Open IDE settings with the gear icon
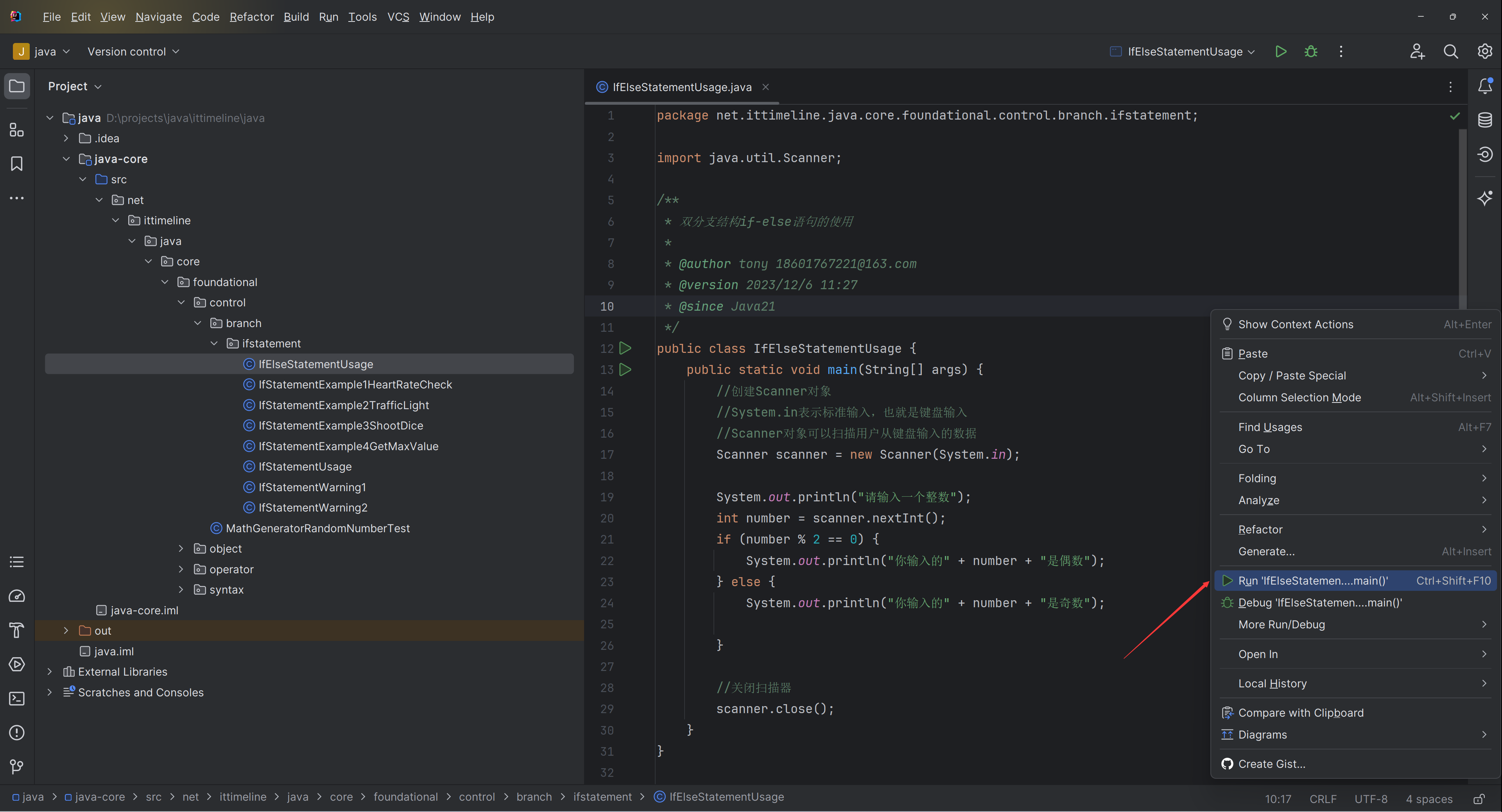This screenshot has height=812, width=1502. tap(1484, 51)
